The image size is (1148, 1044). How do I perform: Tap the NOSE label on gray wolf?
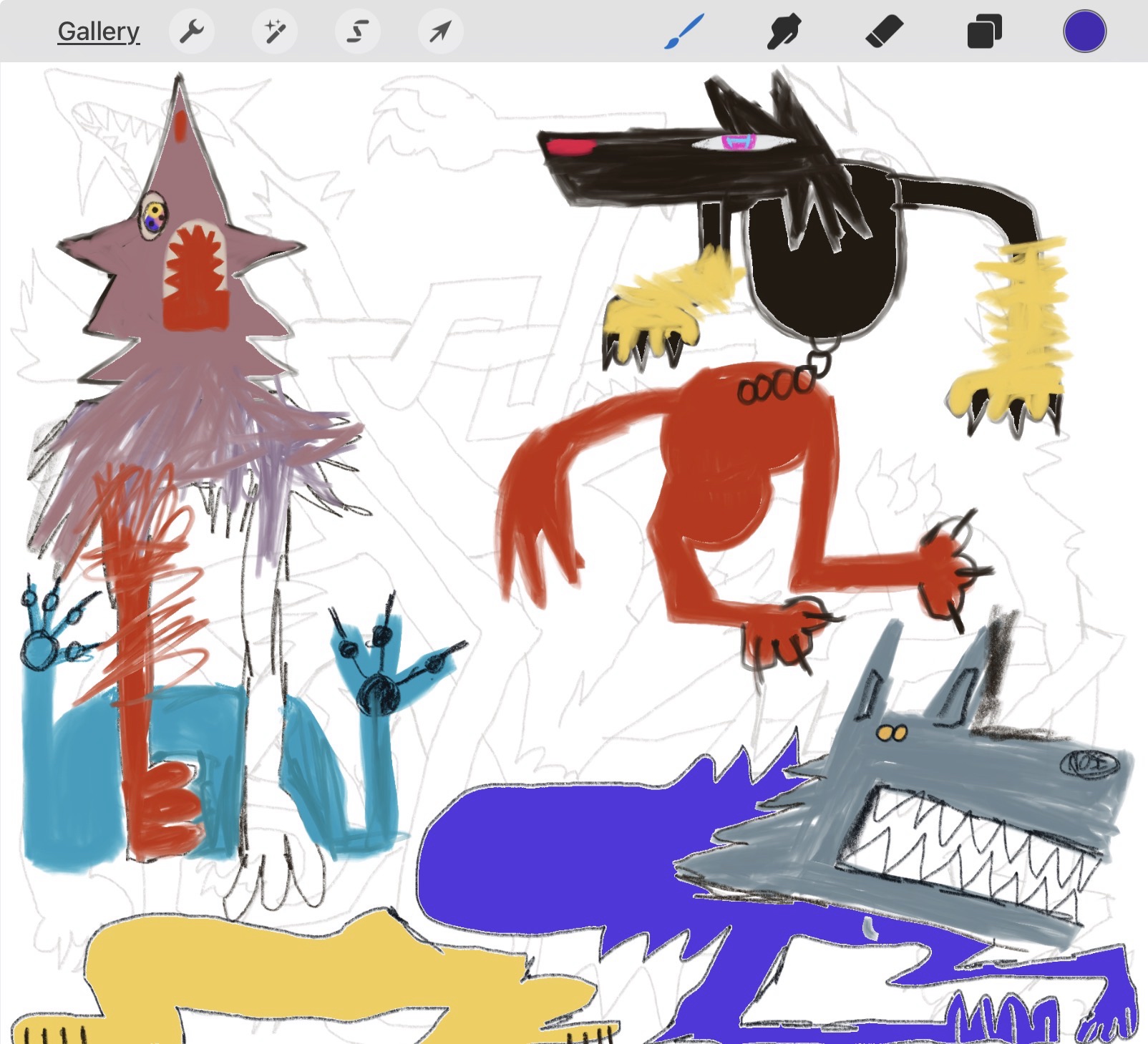click(x=1088, y=764)
